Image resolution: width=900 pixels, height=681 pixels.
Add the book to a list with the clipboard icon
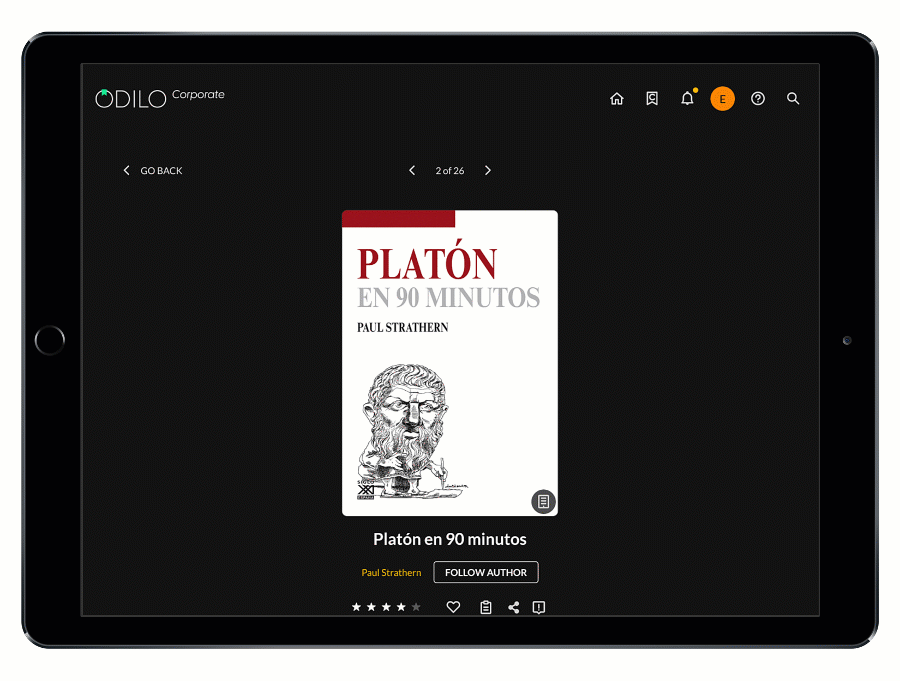coord(486,607)
